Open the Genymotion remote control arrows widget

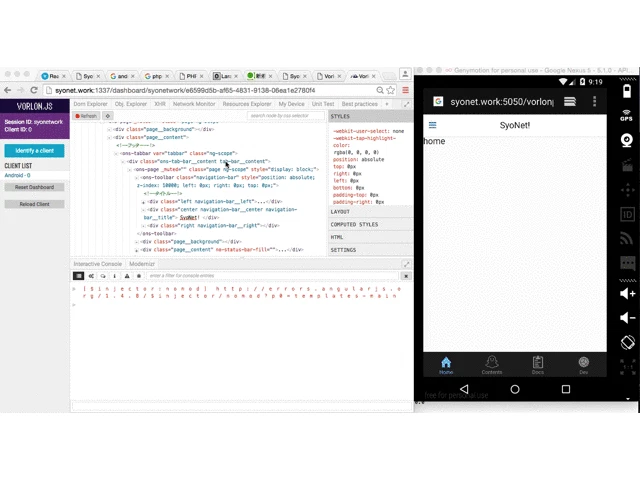627,190
